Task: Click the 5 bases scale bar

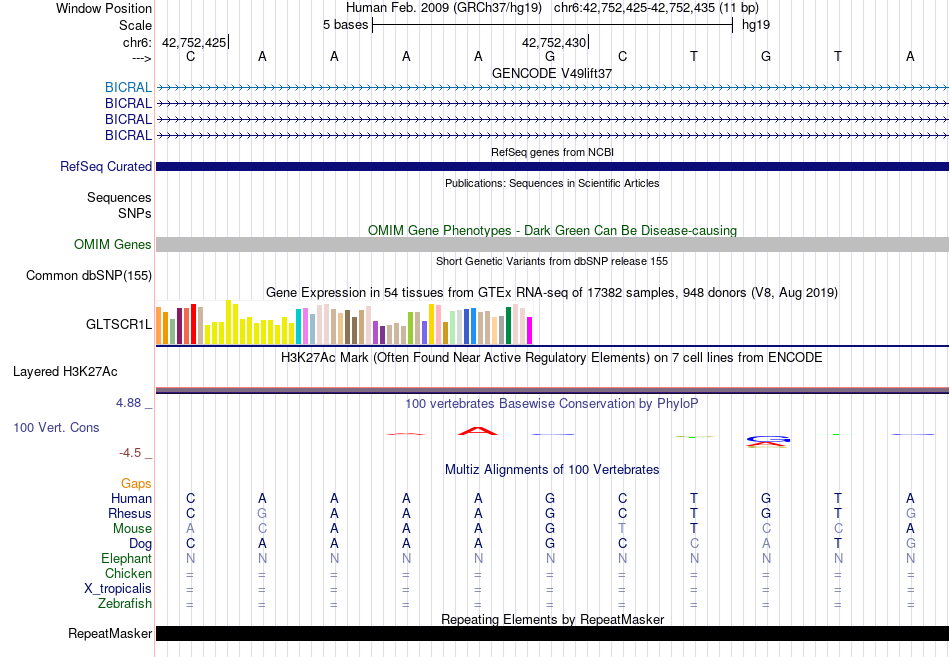Action: point(552,25)
